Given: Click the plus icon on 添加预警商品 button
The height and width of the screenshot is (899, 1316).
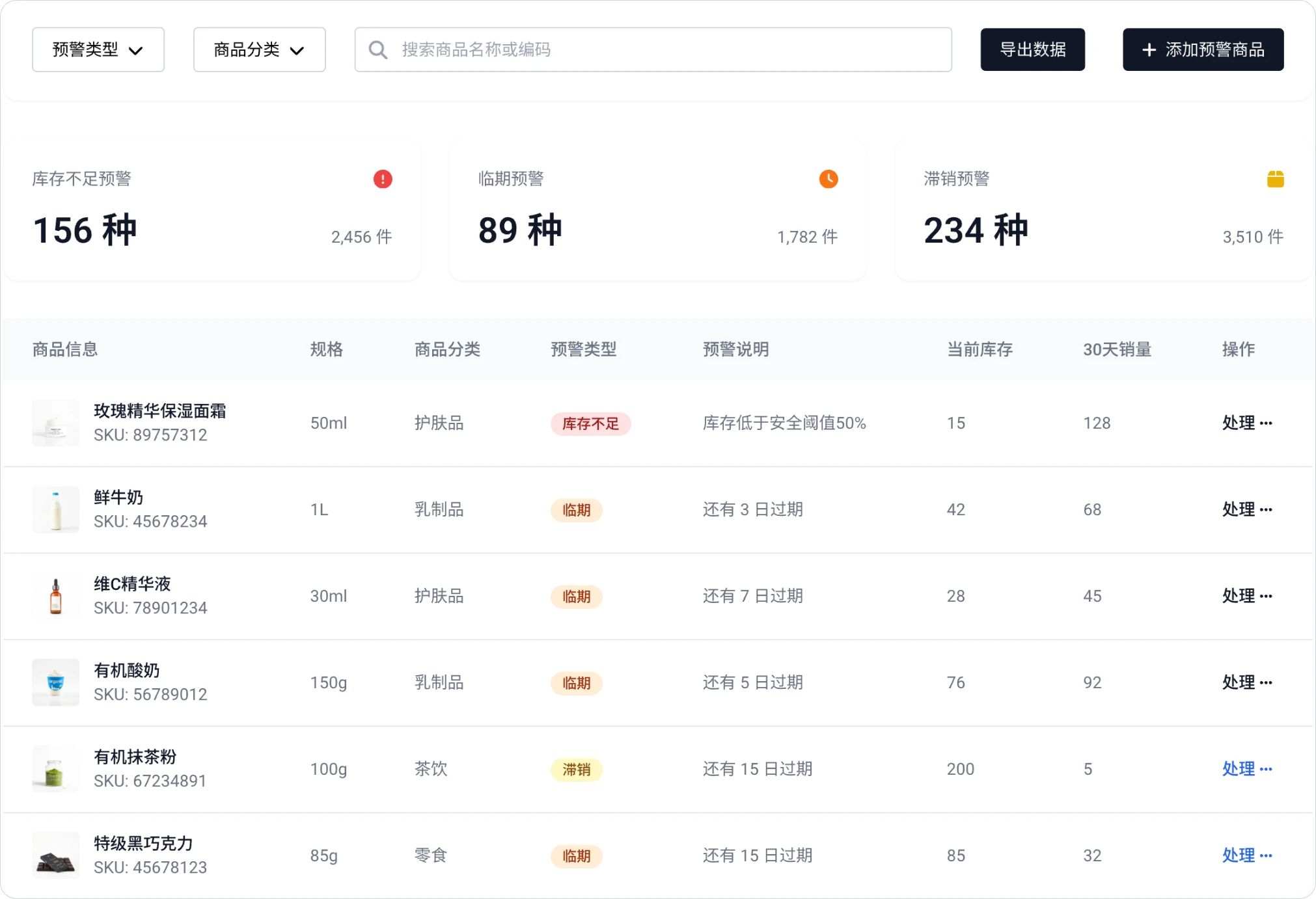Looking at the screenshot, I should [x=1149, y=49].
